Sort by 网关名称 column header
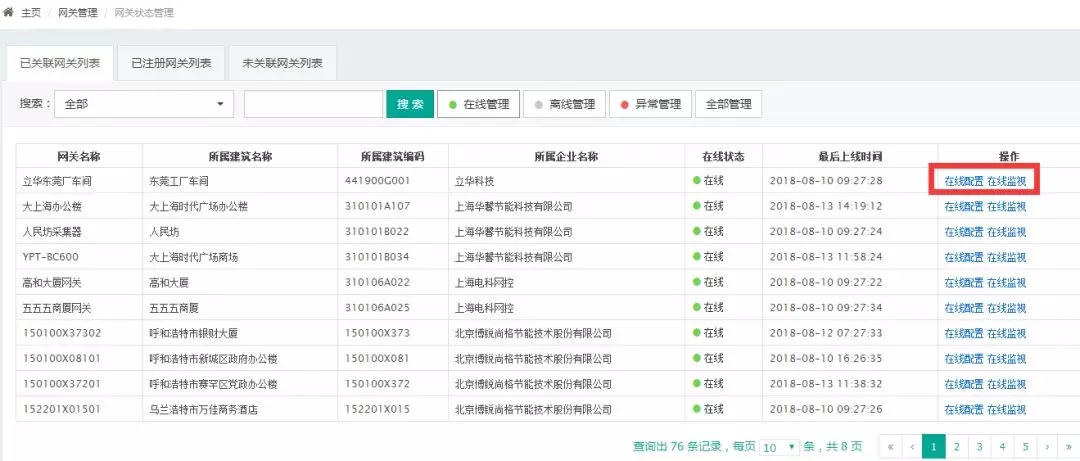The height and width of the screenshot is (461, 1080). point(79,156)
